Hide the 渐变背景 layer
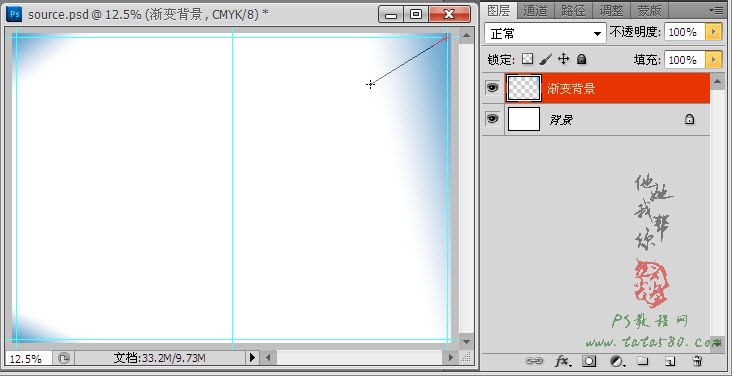This screenshot has width=732, height=376. [x=492, y=87]
